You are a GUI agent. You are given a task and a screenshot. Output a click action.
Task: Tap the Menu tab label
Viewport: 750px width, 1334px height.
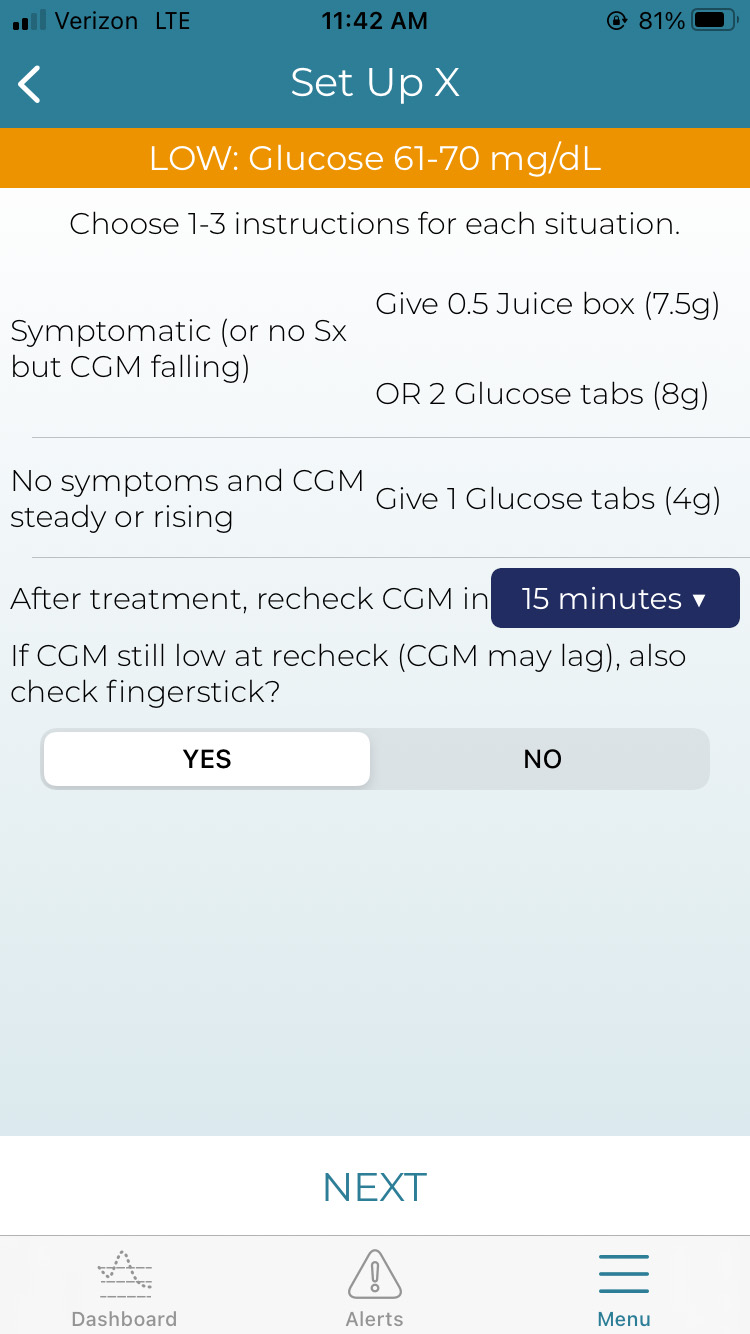pyautogui.click(x=623, y=1319)
